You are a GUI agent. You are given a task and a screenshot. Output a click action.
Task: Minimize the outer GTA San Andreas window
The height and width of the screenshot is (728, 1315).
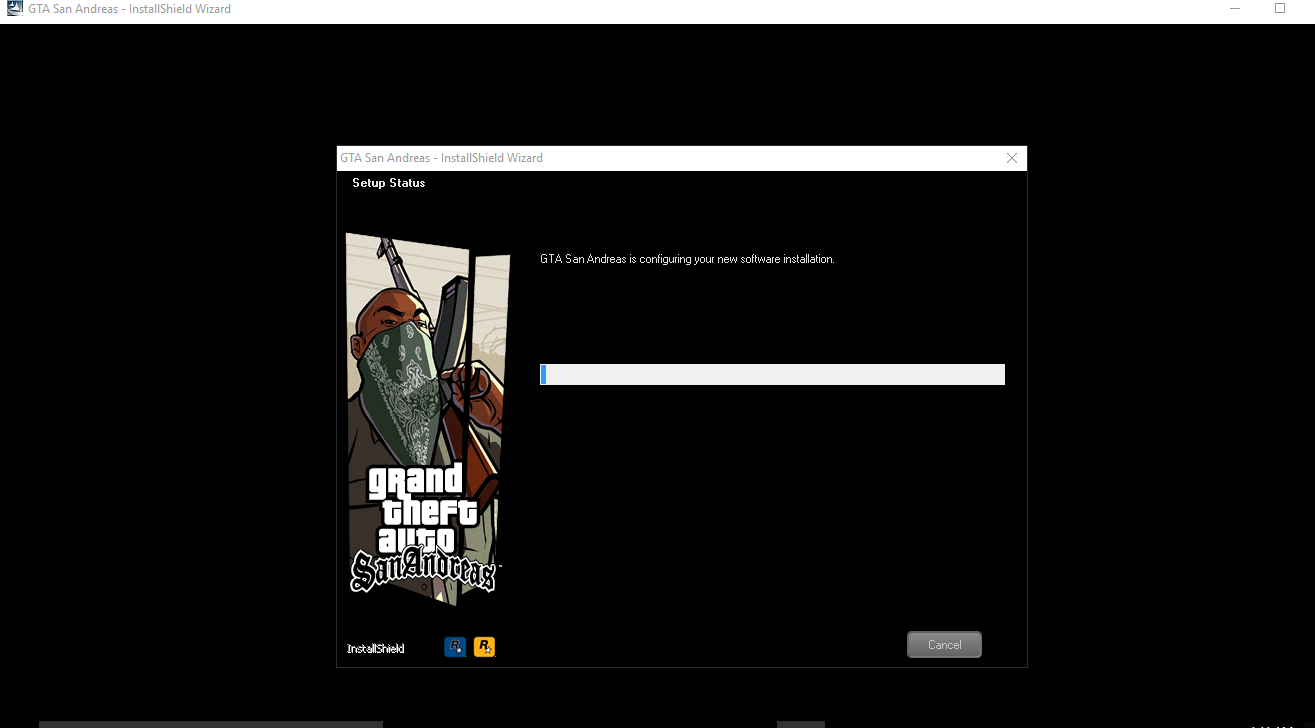1234,9
